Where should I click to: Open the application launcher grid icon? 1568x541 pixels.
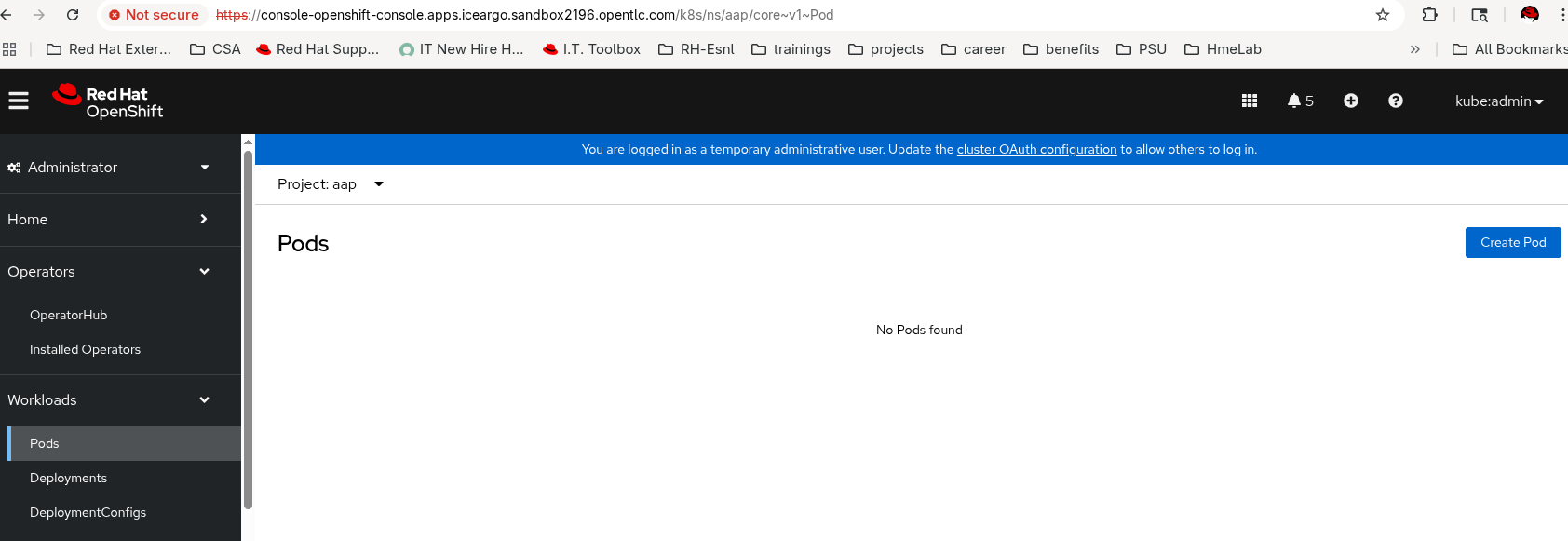point(1250,101)
